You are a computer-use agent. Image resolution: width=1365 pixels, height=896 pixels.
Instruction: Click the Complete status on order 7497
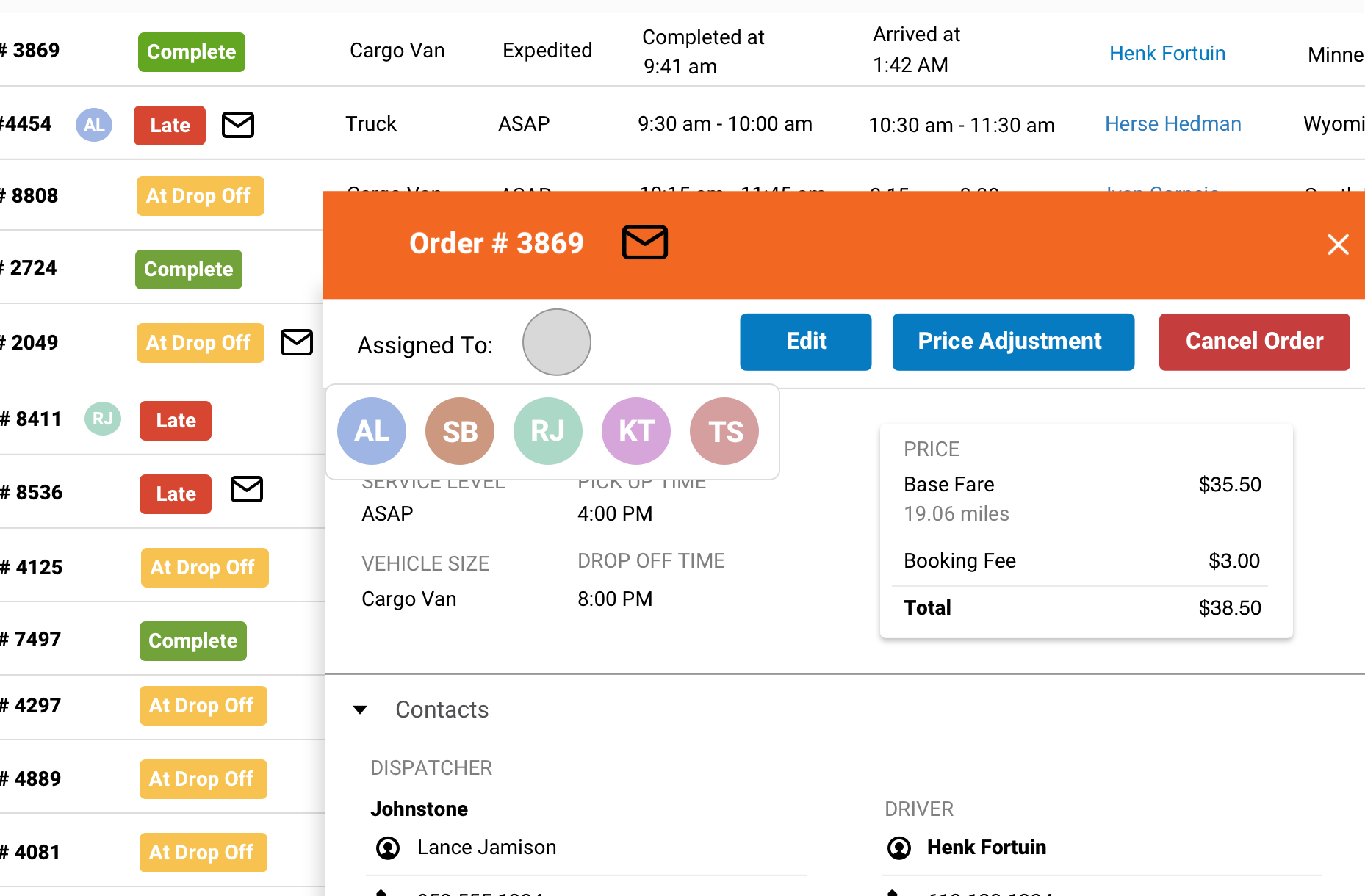pyautogui.click(x=193, y=641)
